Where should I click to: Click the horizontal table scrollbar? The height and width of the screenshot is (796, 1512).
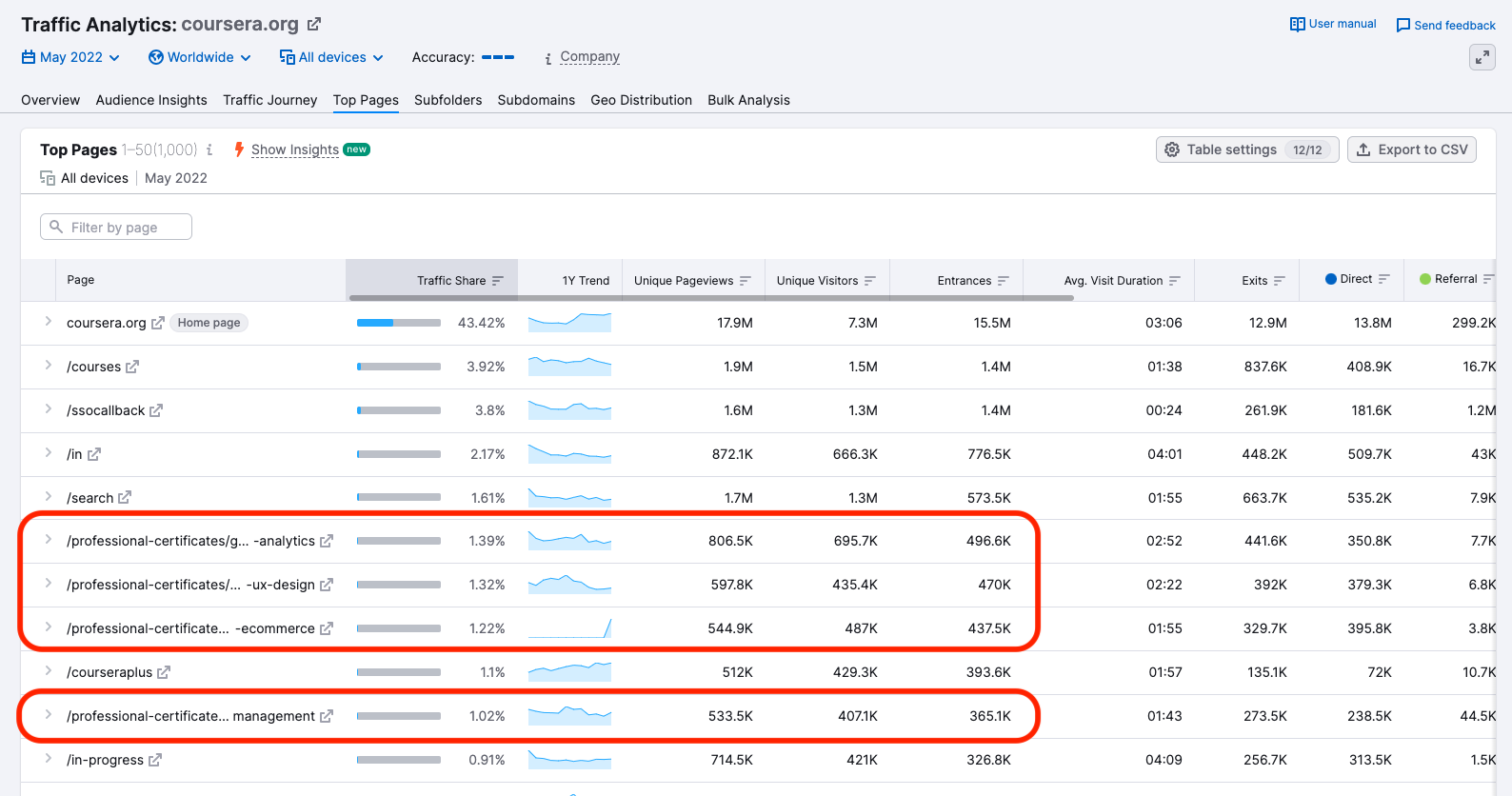click(711, 298)
